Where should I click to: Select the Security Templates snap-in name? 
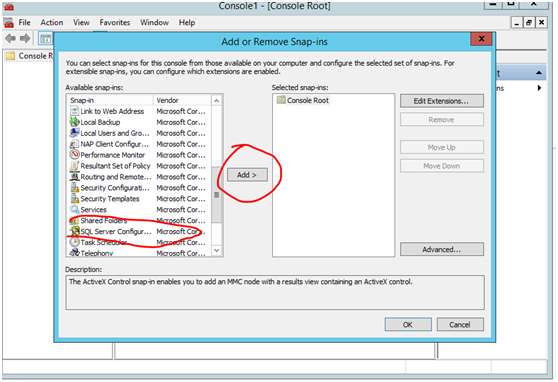click(x=110, y=199)
